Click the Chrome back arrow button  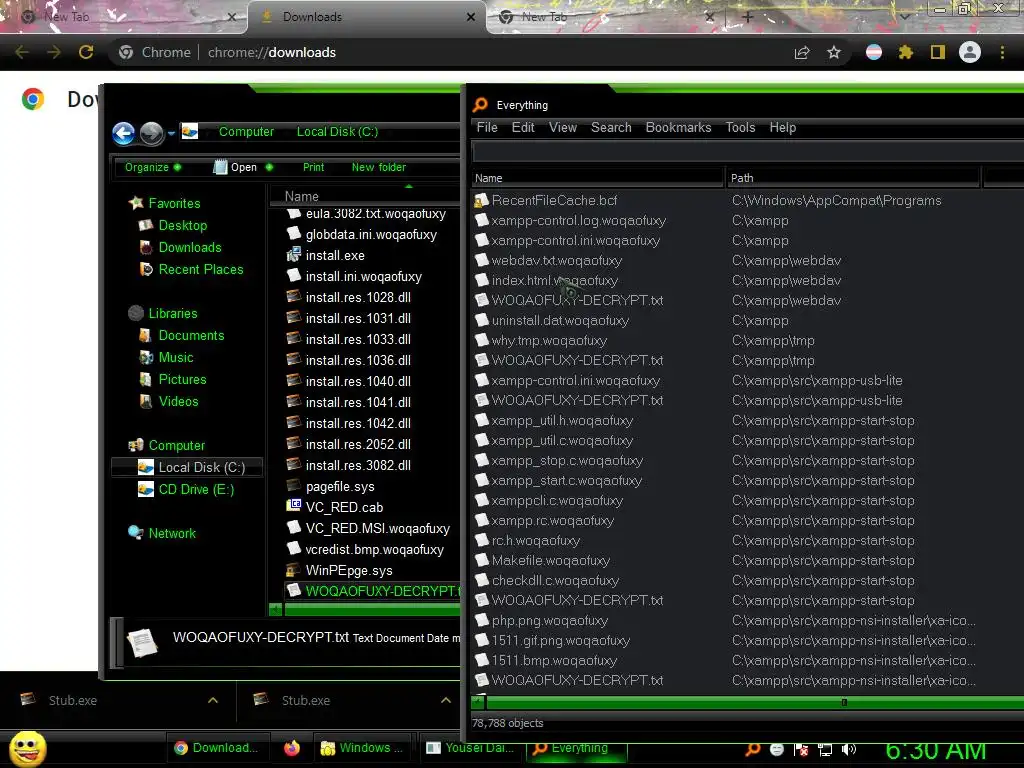22,52
